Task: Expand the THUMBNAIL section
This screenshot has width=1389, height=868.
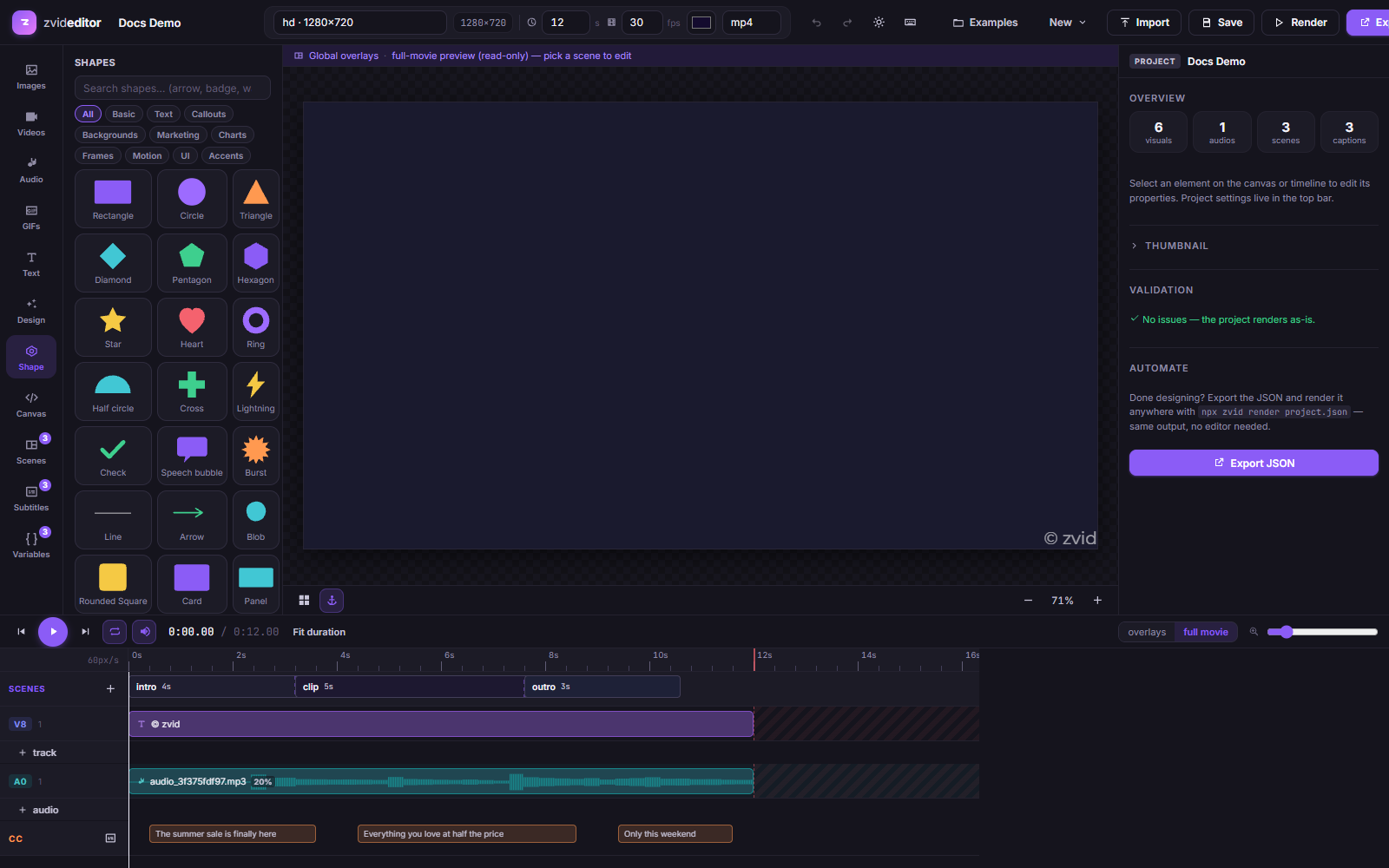Action: click(x=1254, y=246)
